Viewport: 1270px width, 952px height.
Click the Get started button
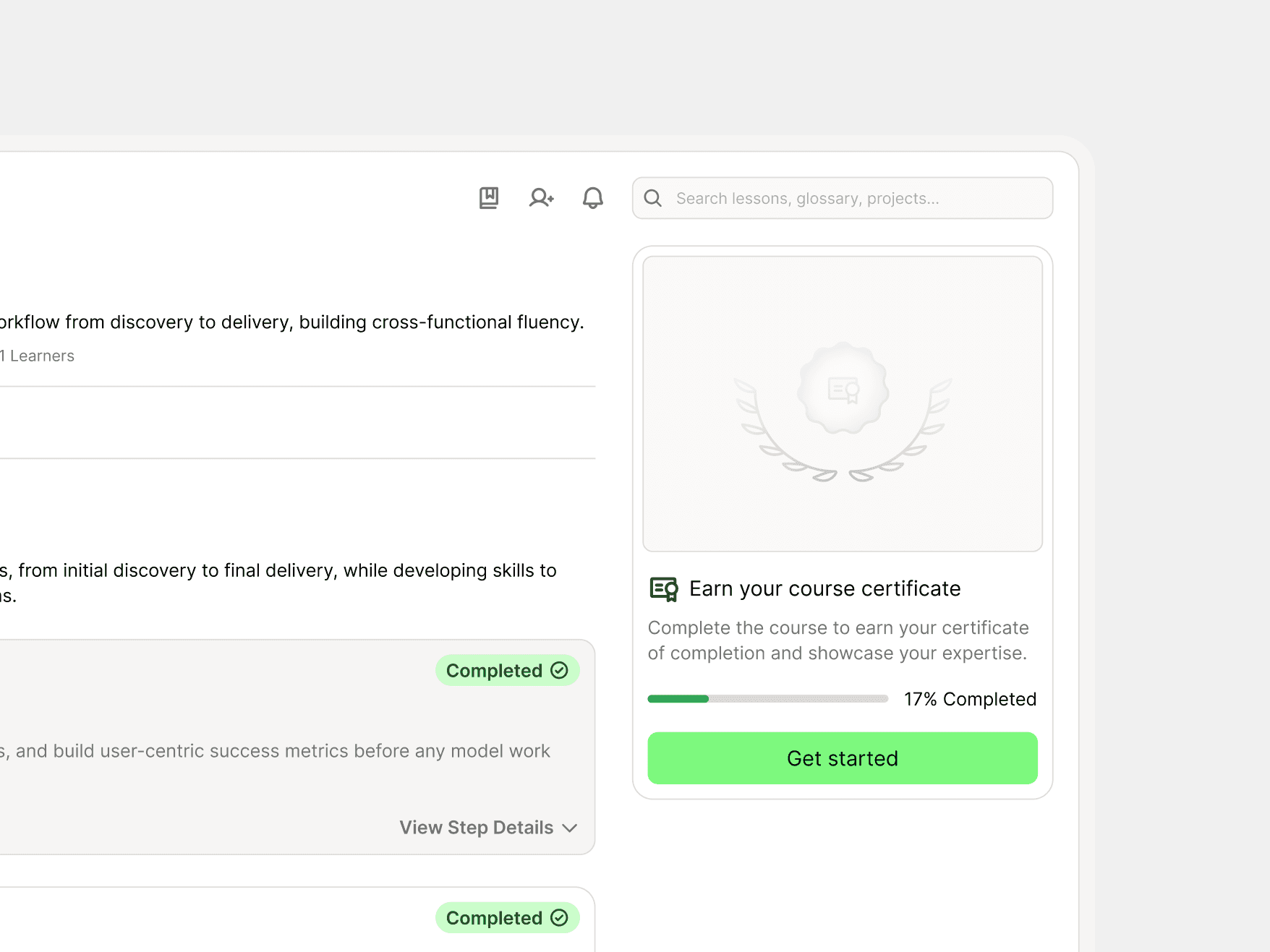coord(843,758)
